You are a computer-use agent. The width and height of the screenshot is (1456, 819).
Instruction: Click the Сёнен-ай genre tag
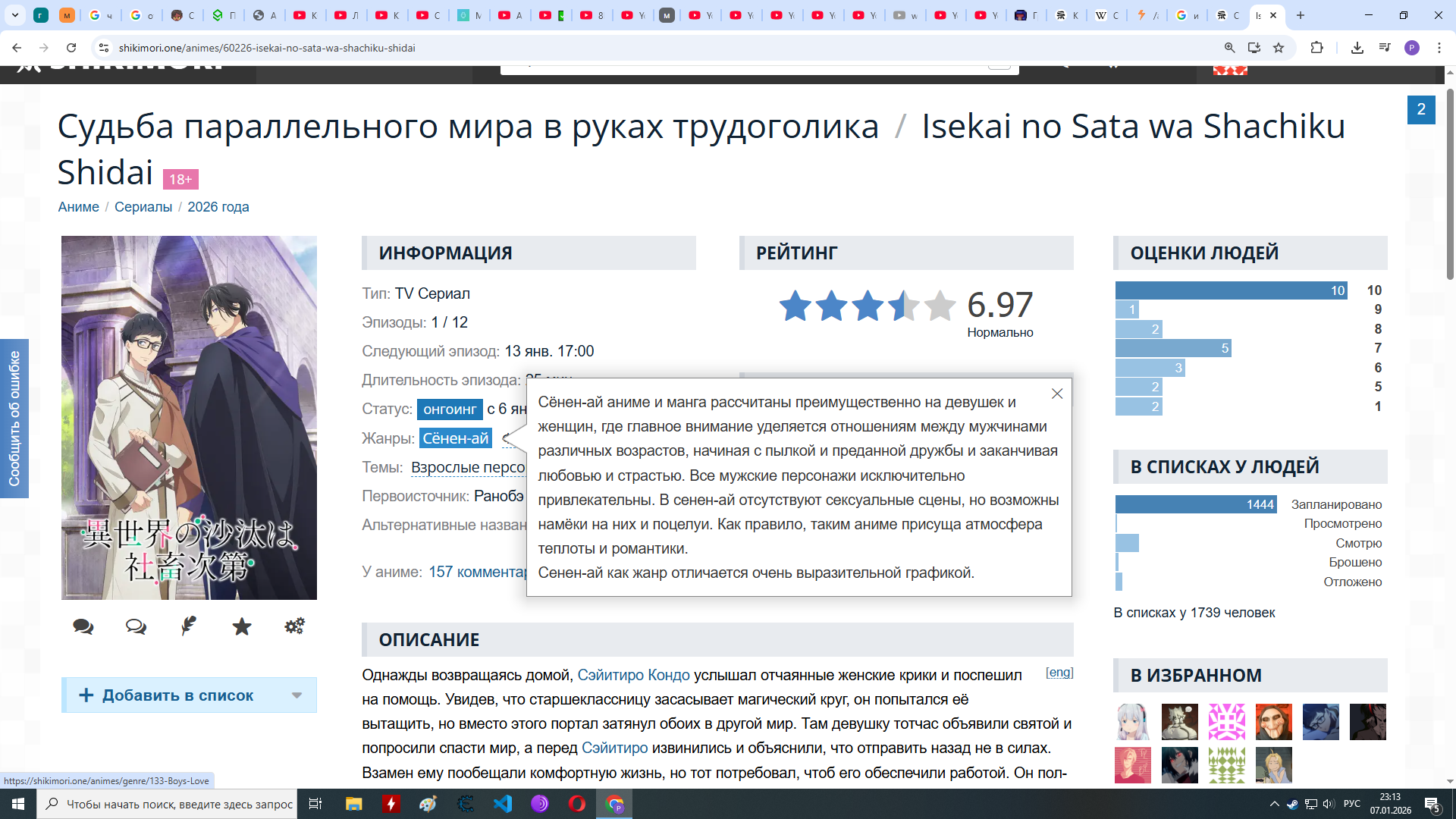pos(455,438)
